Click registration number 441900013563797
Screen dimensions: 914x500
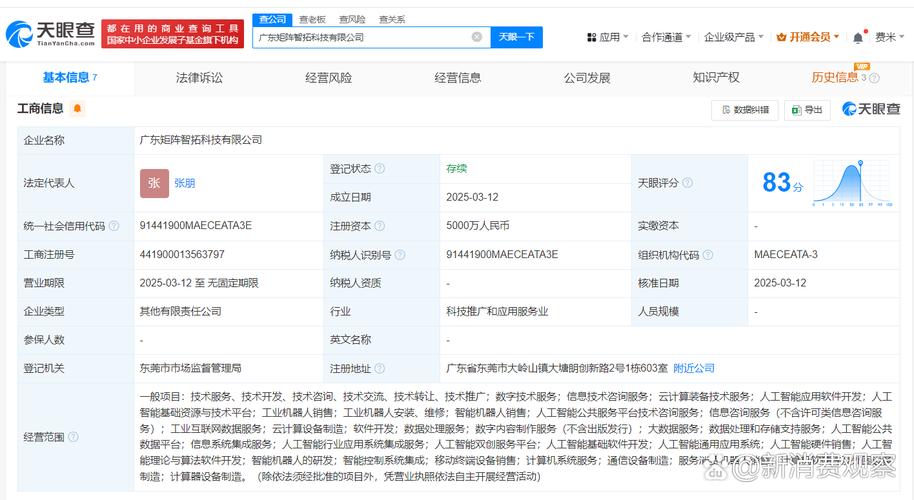[182, 255]
